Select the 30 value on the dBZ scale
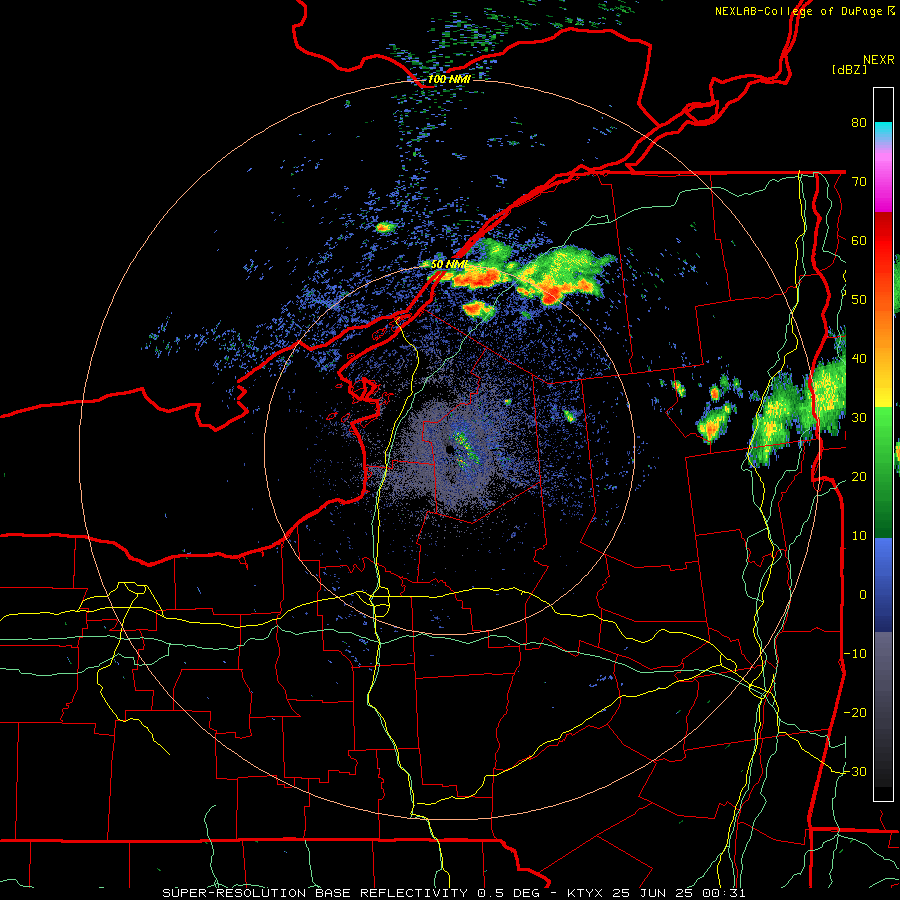The width and height of the screenshot is (900, 900). 859,418
